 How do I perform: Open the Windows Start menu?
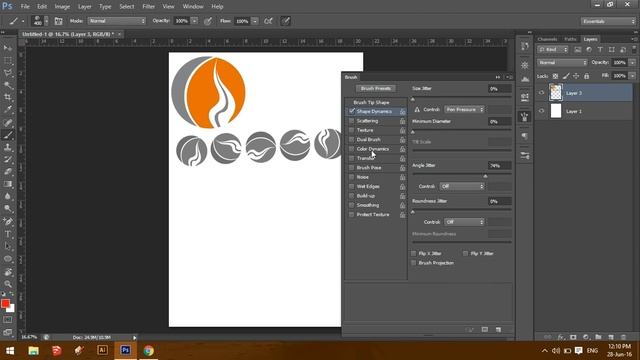pos(10,351)
